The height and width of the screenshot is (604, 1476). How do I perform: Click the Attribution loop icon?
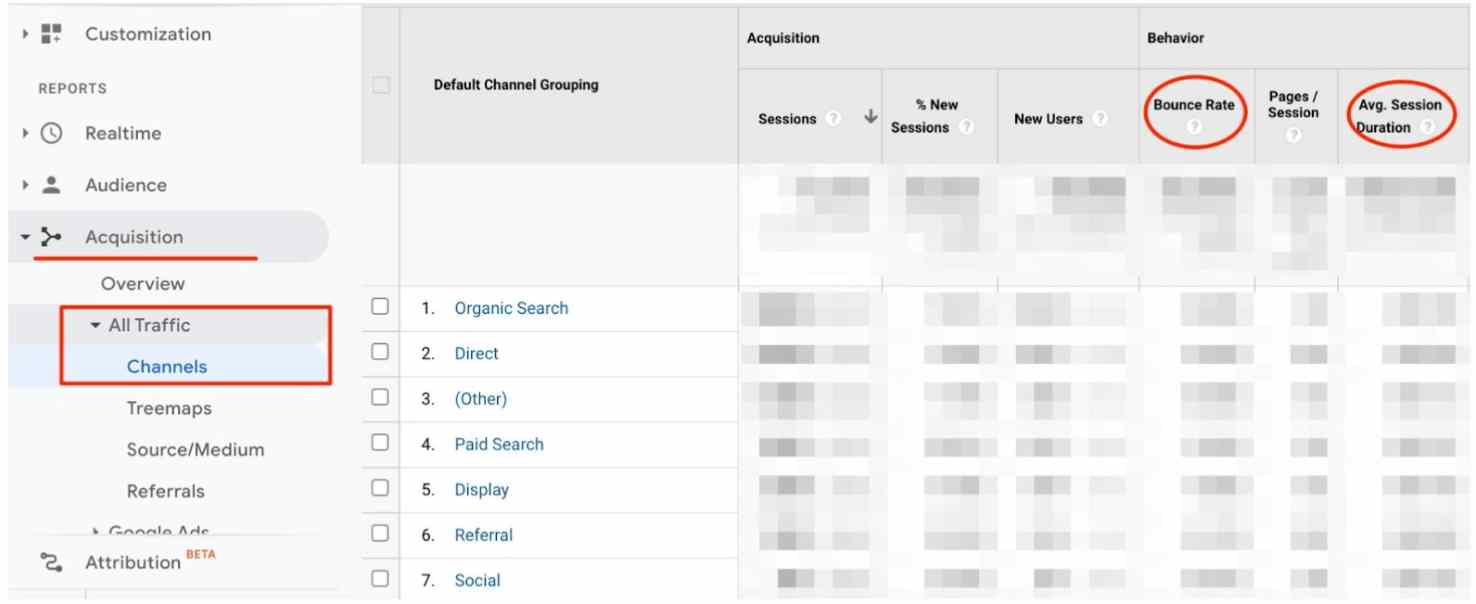click(51, 562)
